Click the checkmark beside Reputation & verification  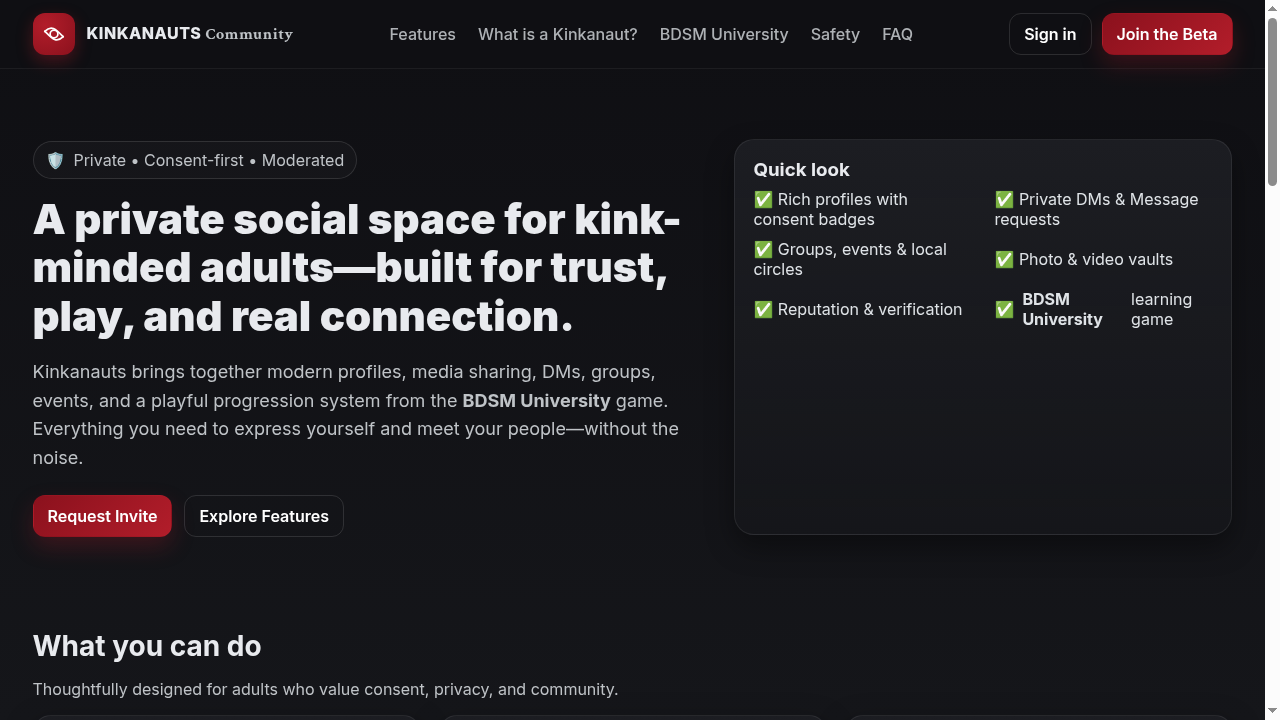click(763, 310)
